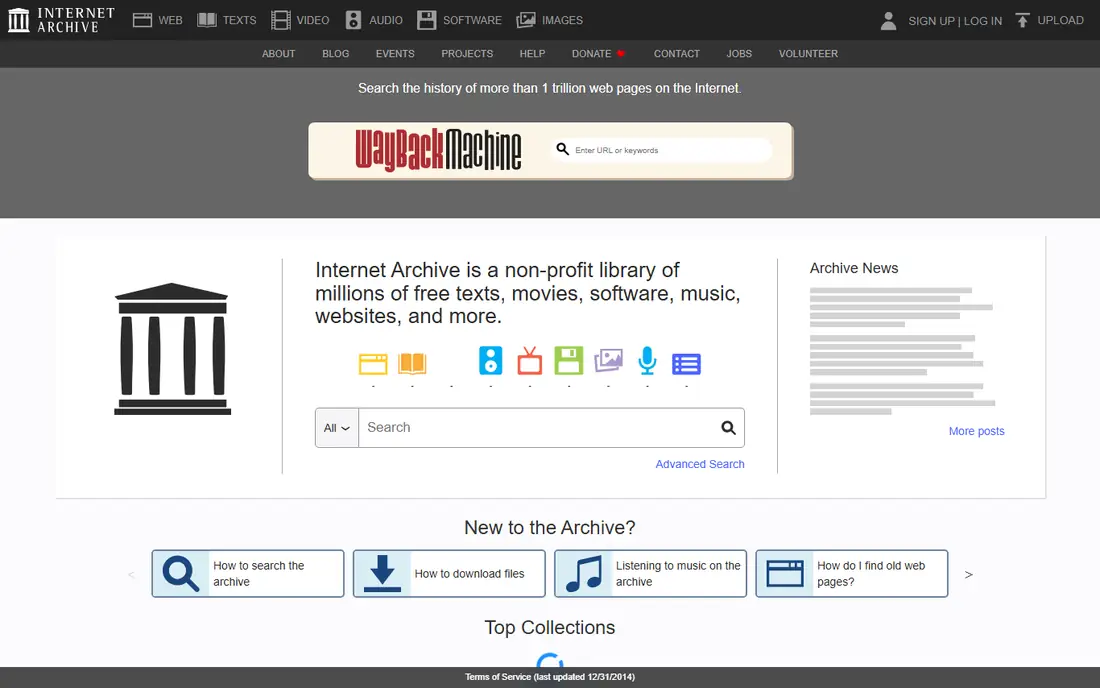The image size is (1100, 688).
Task: Click the blue speaker audio icon
Action: 490,360
